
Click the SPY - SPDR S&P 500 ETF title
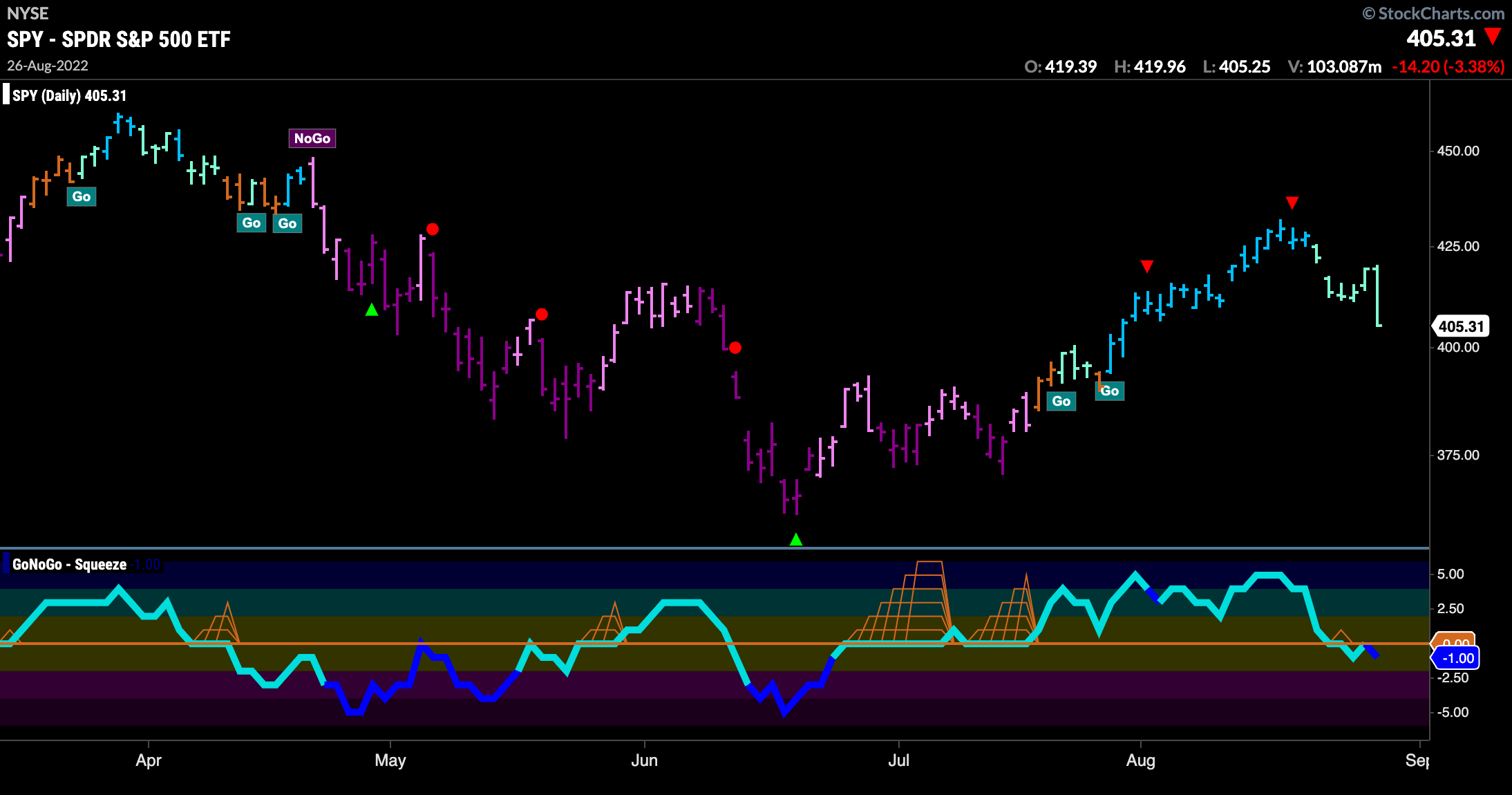pyautogui.click(x=119, y=39)
